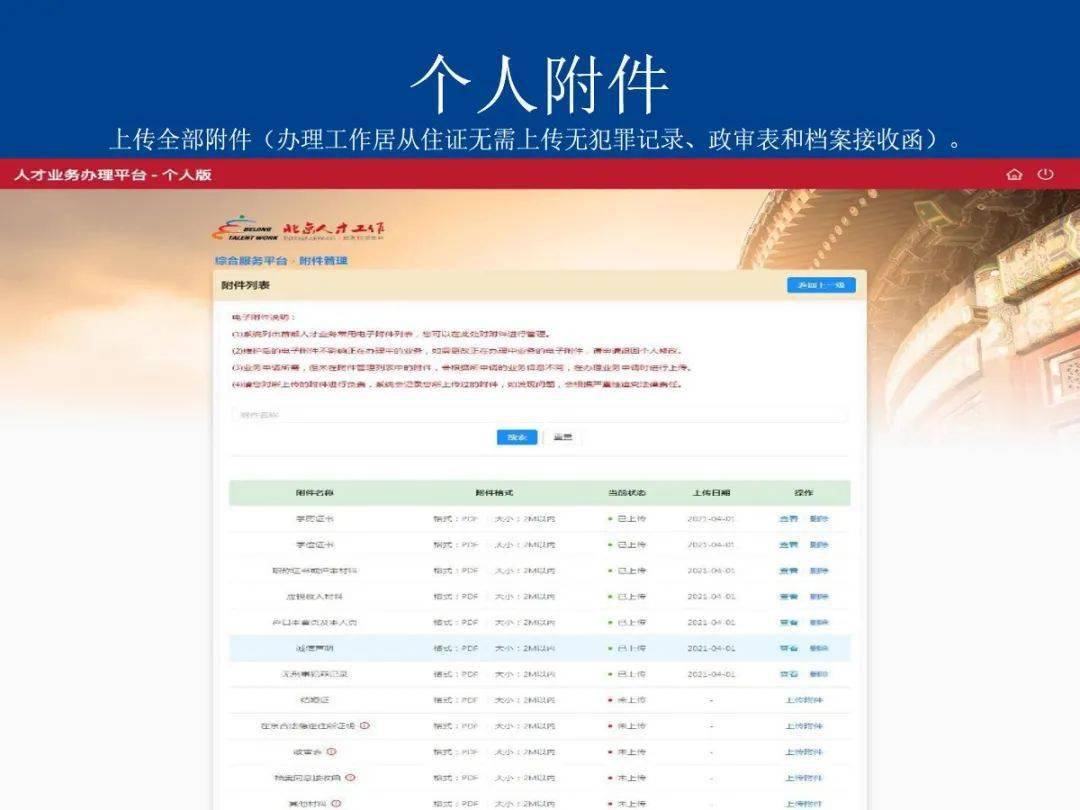The height and width of the screenshot is (810, 1080).
Task: Click 删除 in the 无刑事犯罪记录 row
Action: (819, 674)
